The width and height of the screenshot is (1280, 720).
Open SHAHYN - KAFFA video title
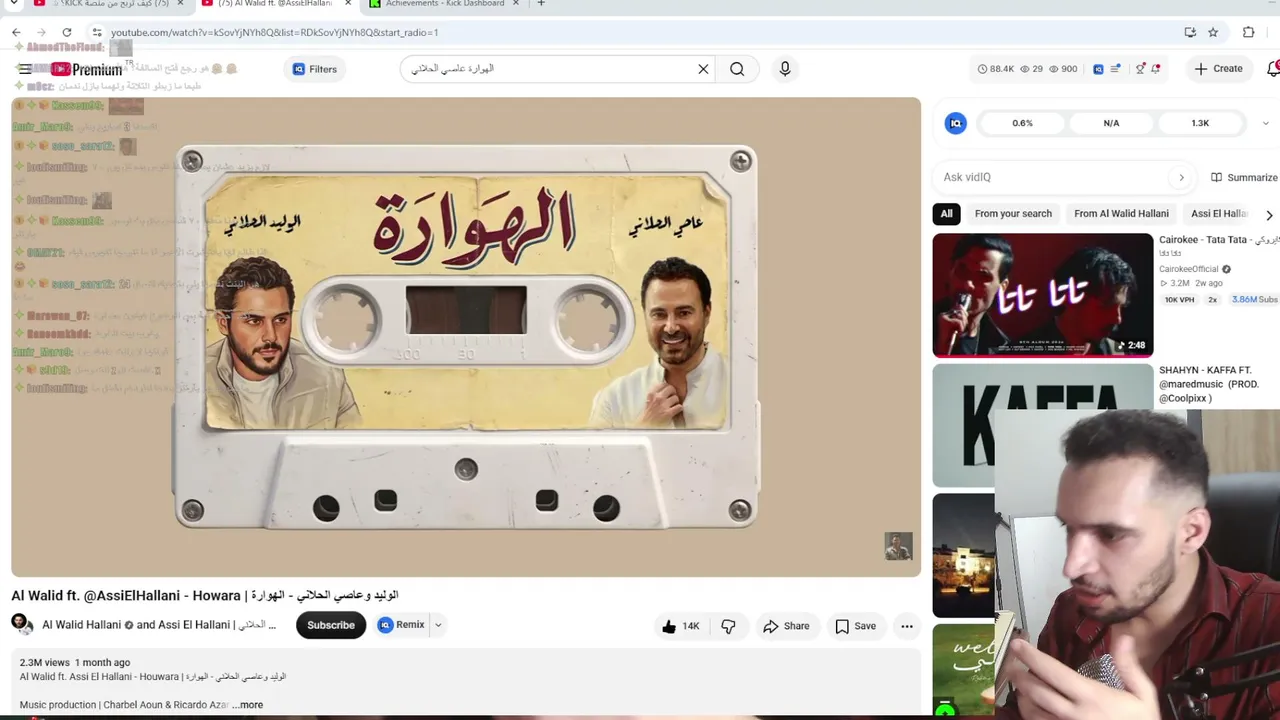[x=1209, y=384]
